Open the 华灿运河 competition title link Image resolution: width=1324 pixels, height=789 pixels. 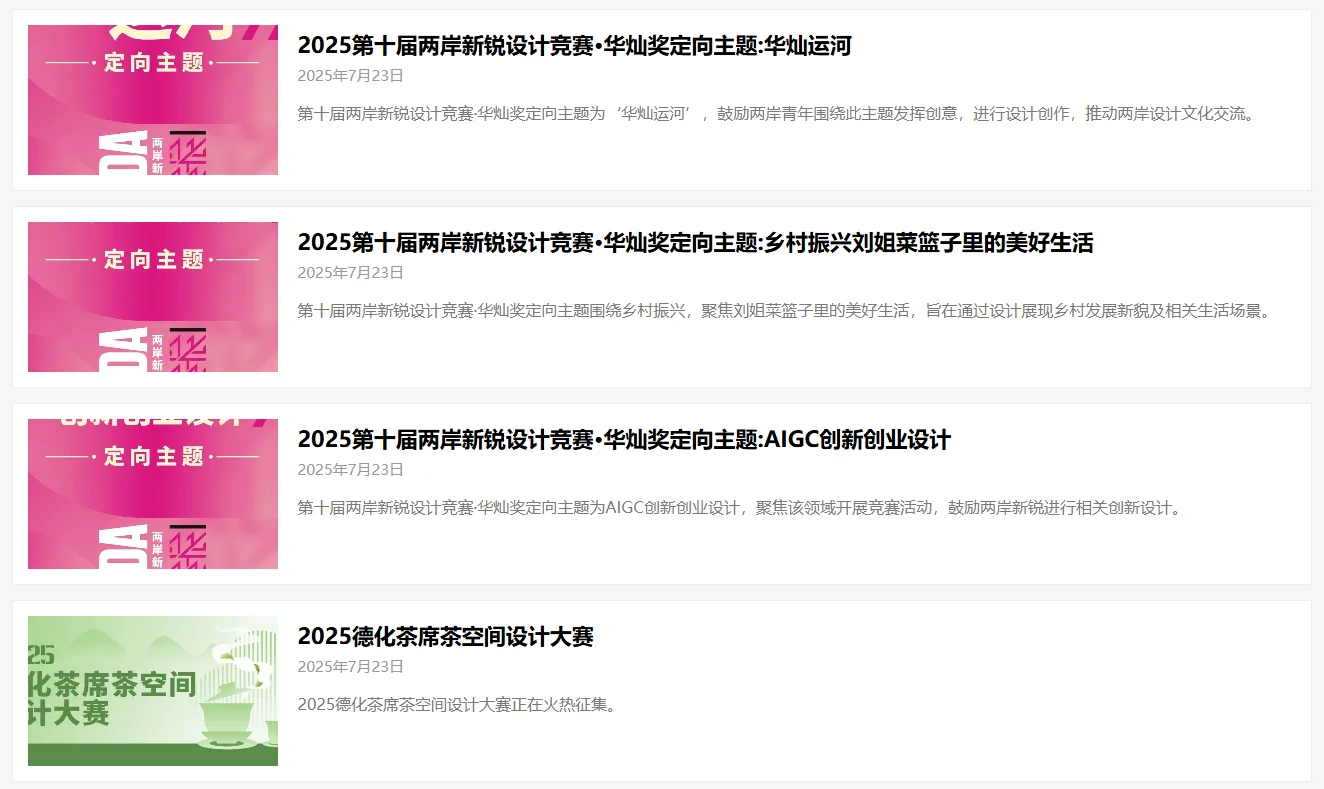(x=574, y=46)
